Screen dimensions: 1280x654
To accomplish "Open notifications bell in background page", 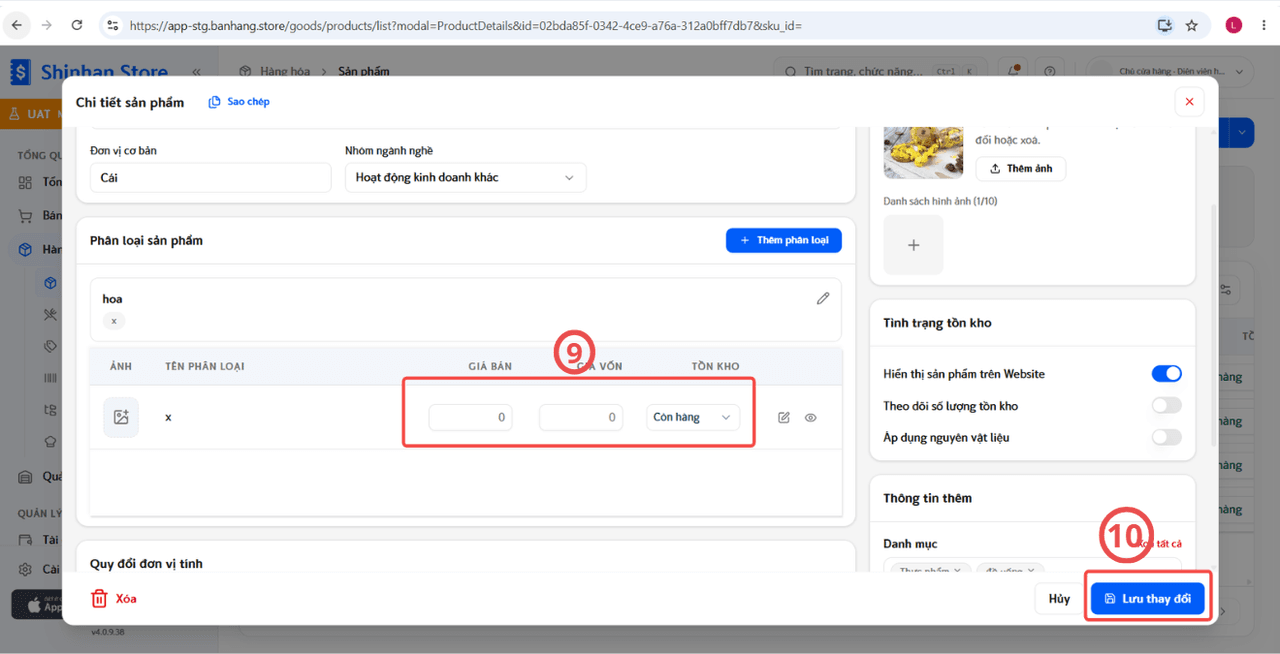I will tap(1015, 71).
